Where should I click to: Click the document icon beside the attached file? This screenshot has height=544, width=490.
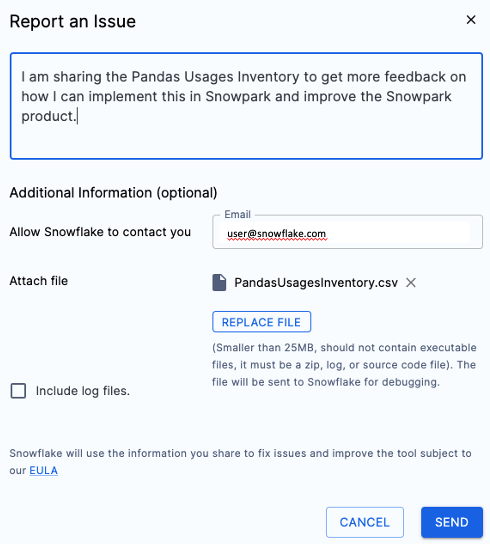pos(219,282)
